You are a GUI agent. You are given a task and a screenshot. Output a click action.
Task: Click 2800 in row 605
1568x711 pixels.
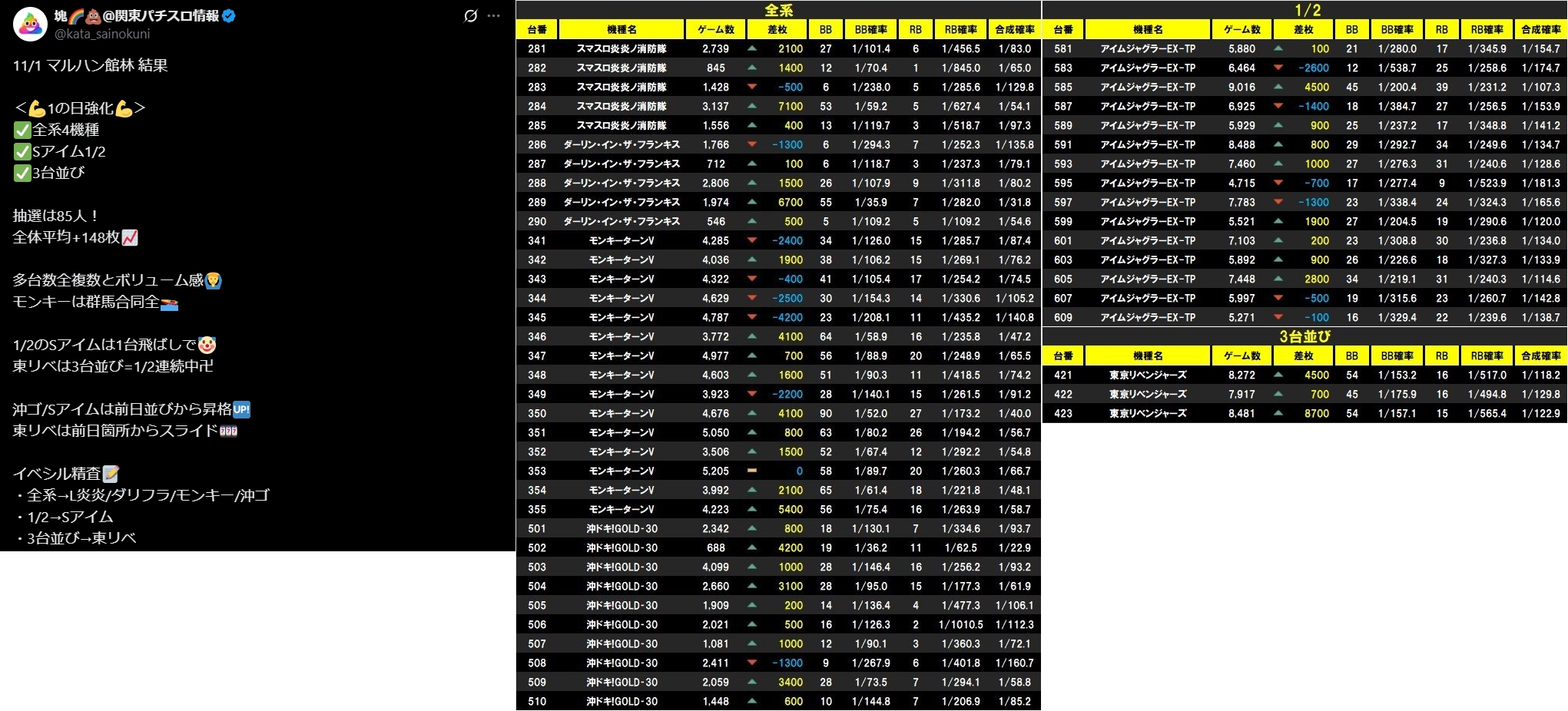coord(1317,279)
